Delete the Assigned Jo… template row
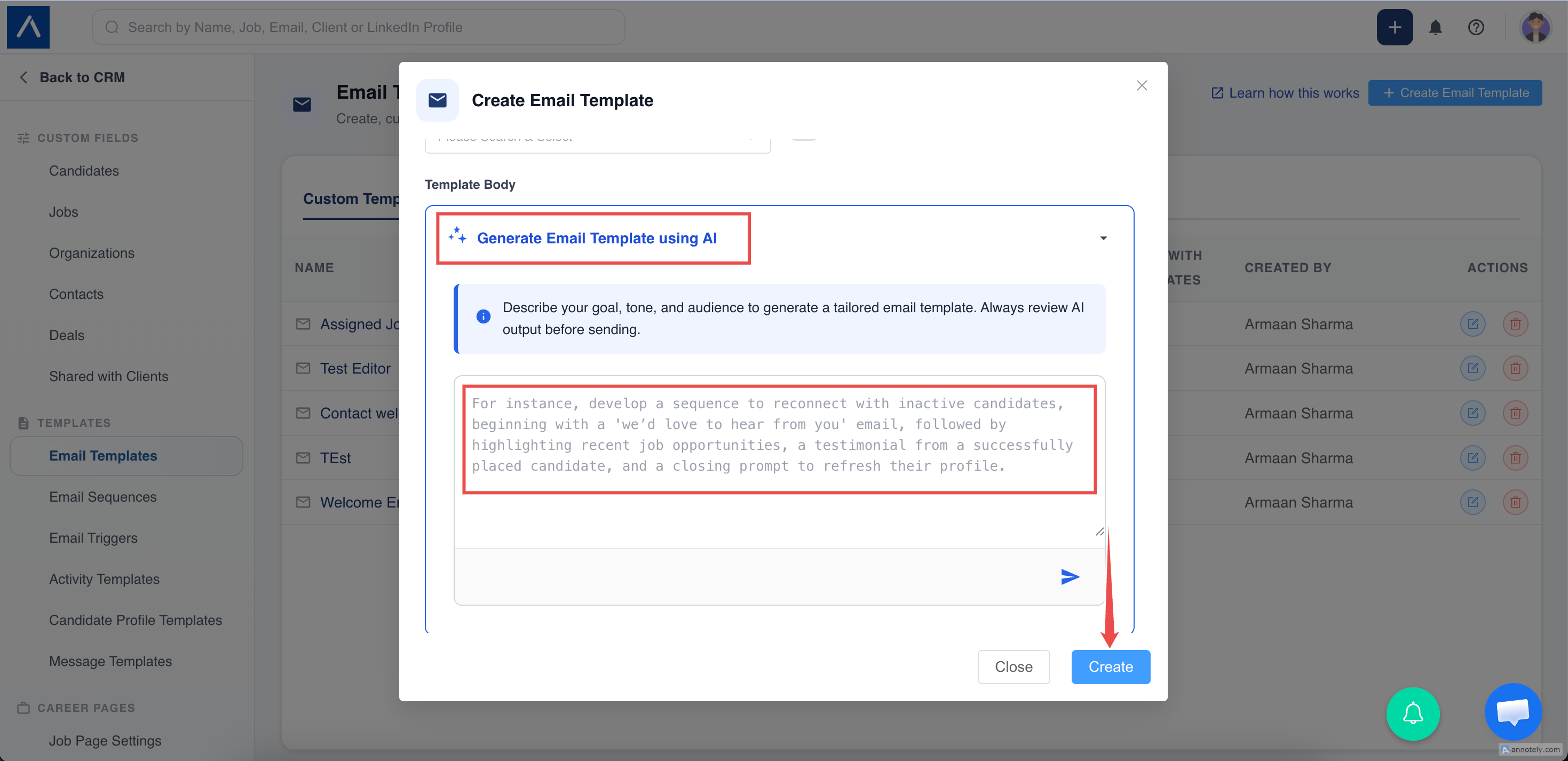 1515,324
